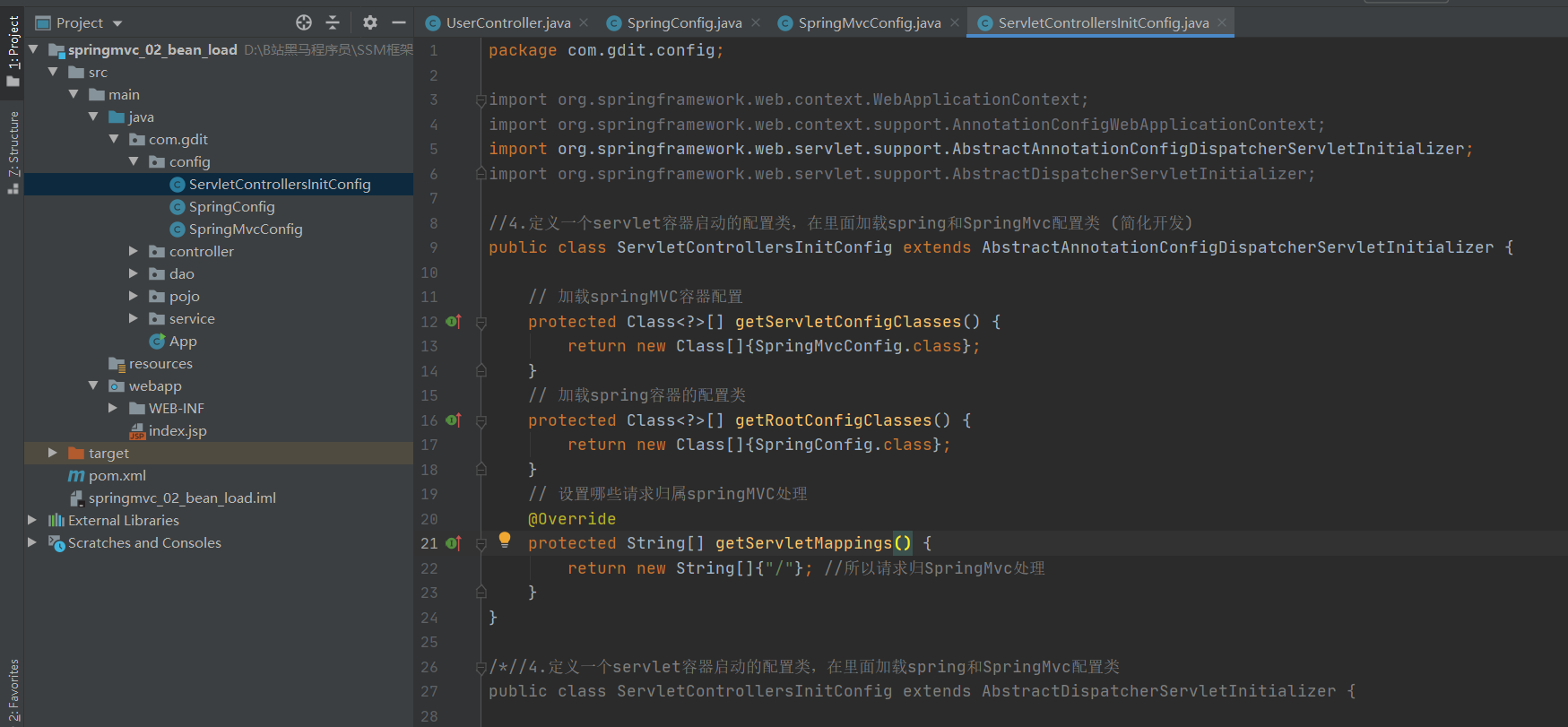Collapse the webapp folder

click(x=94, y=385)
